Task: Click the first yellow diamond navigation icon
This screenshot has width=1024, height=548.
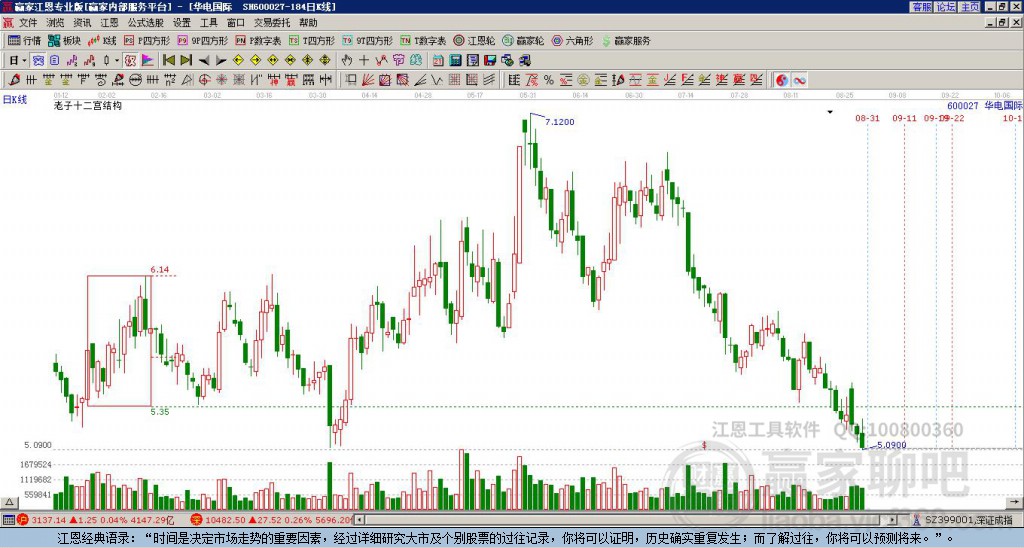Action: 238,61
